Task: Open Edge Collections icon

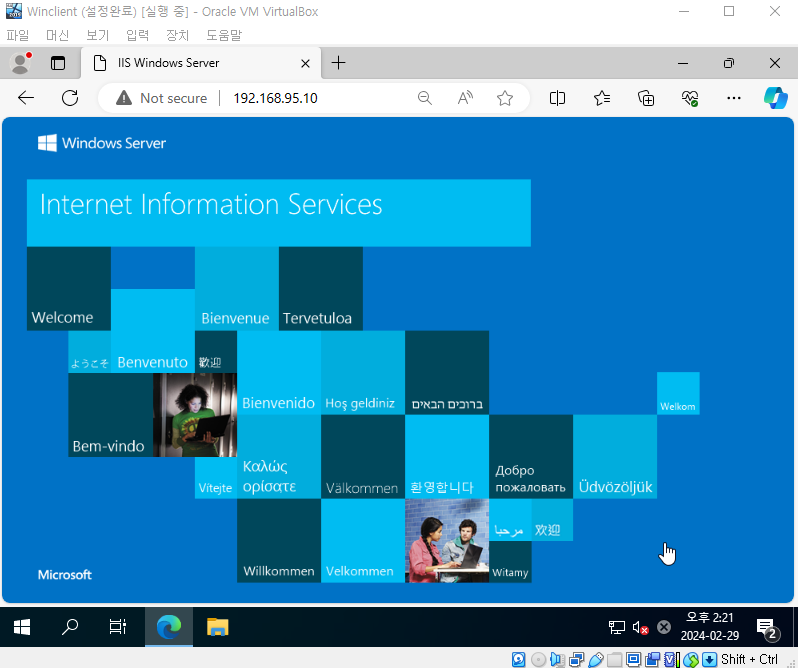Action: (646, 98)
